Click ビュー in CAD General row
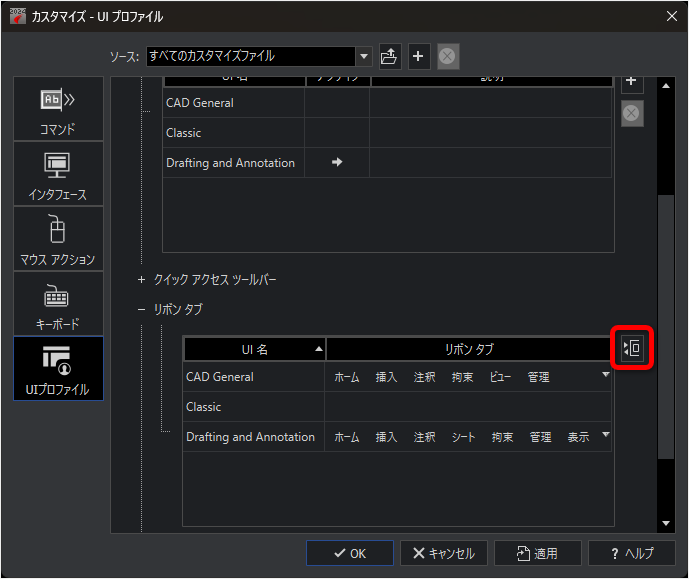 (500, 377)
